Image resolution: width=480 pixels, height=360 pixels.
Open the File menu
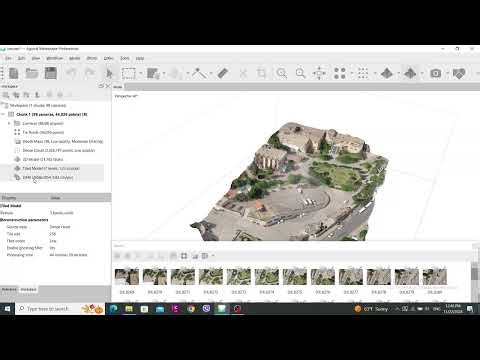coord(8,58)
